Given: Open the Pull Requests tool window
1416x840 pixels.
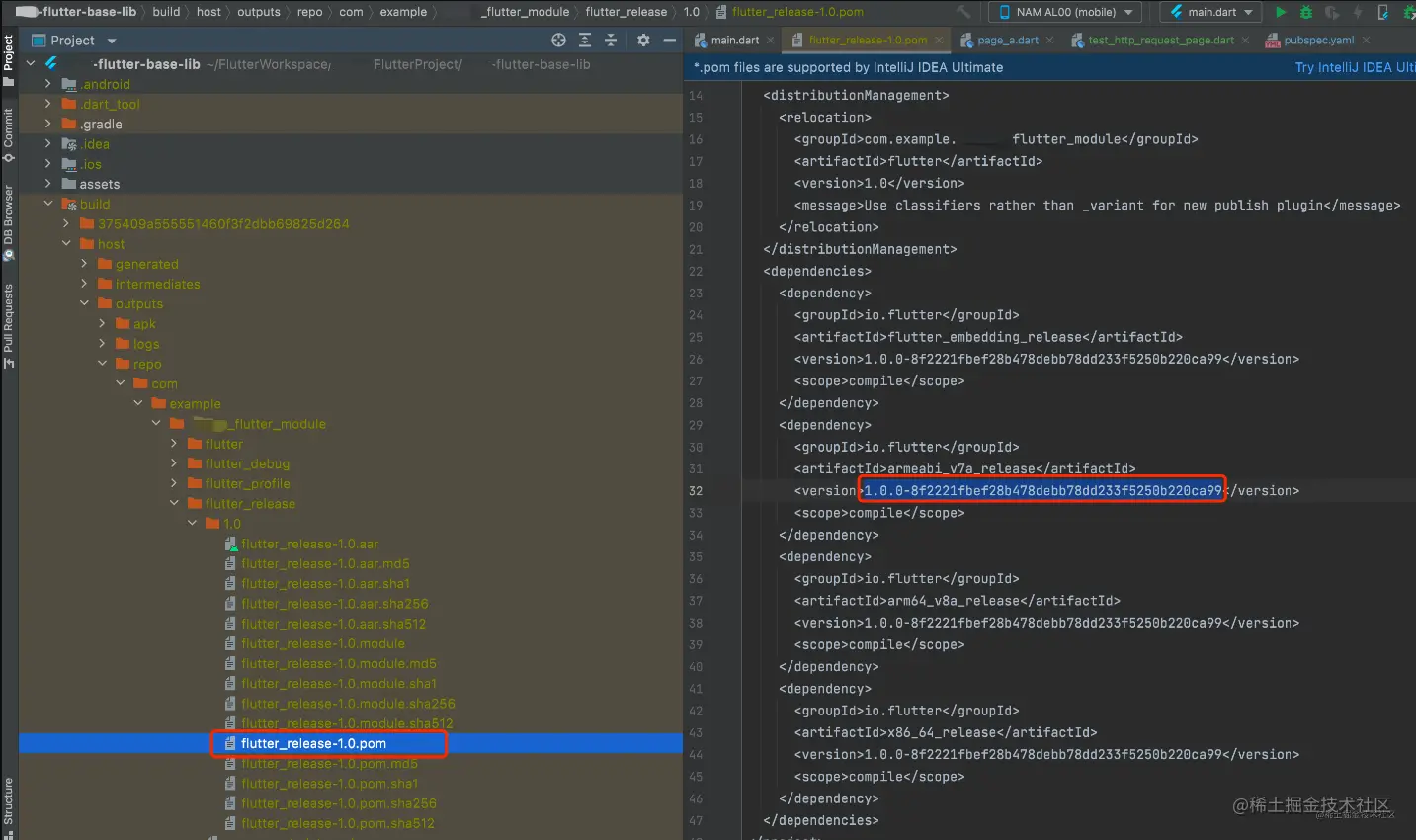Looking at the screenshot, I should click(9, 325).
